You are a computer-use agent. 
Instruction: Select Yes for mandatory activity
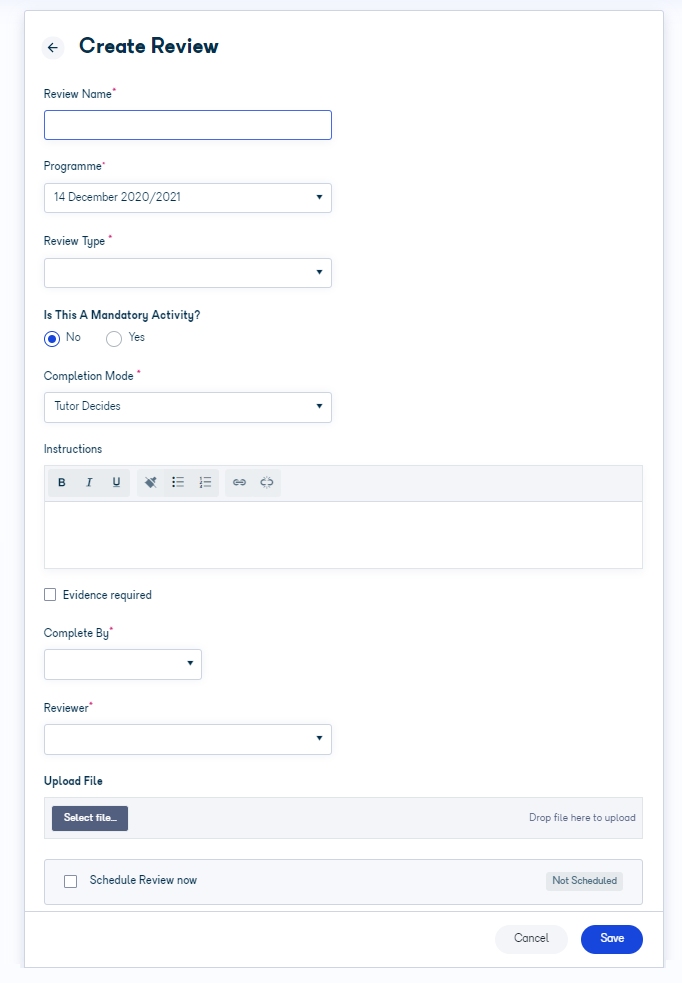(113, 339)
